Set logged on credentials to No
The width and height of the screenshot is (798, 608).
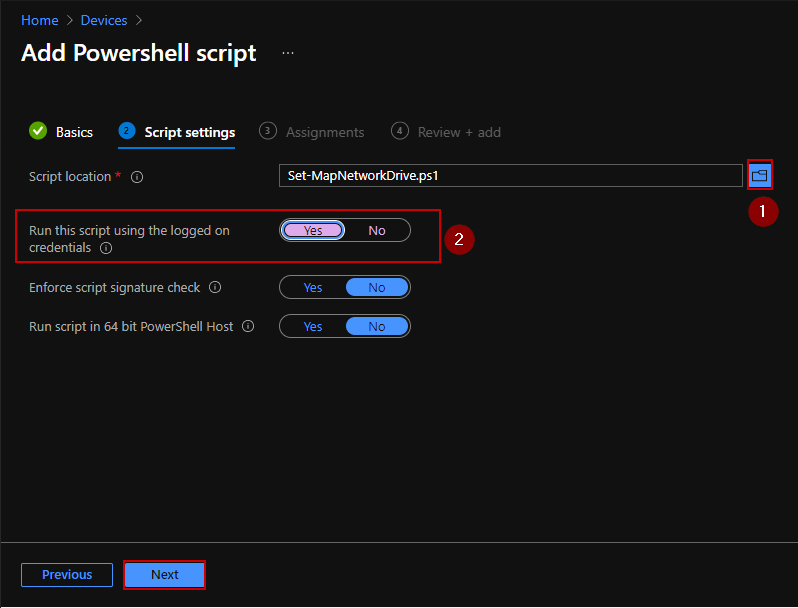(377, 231)
